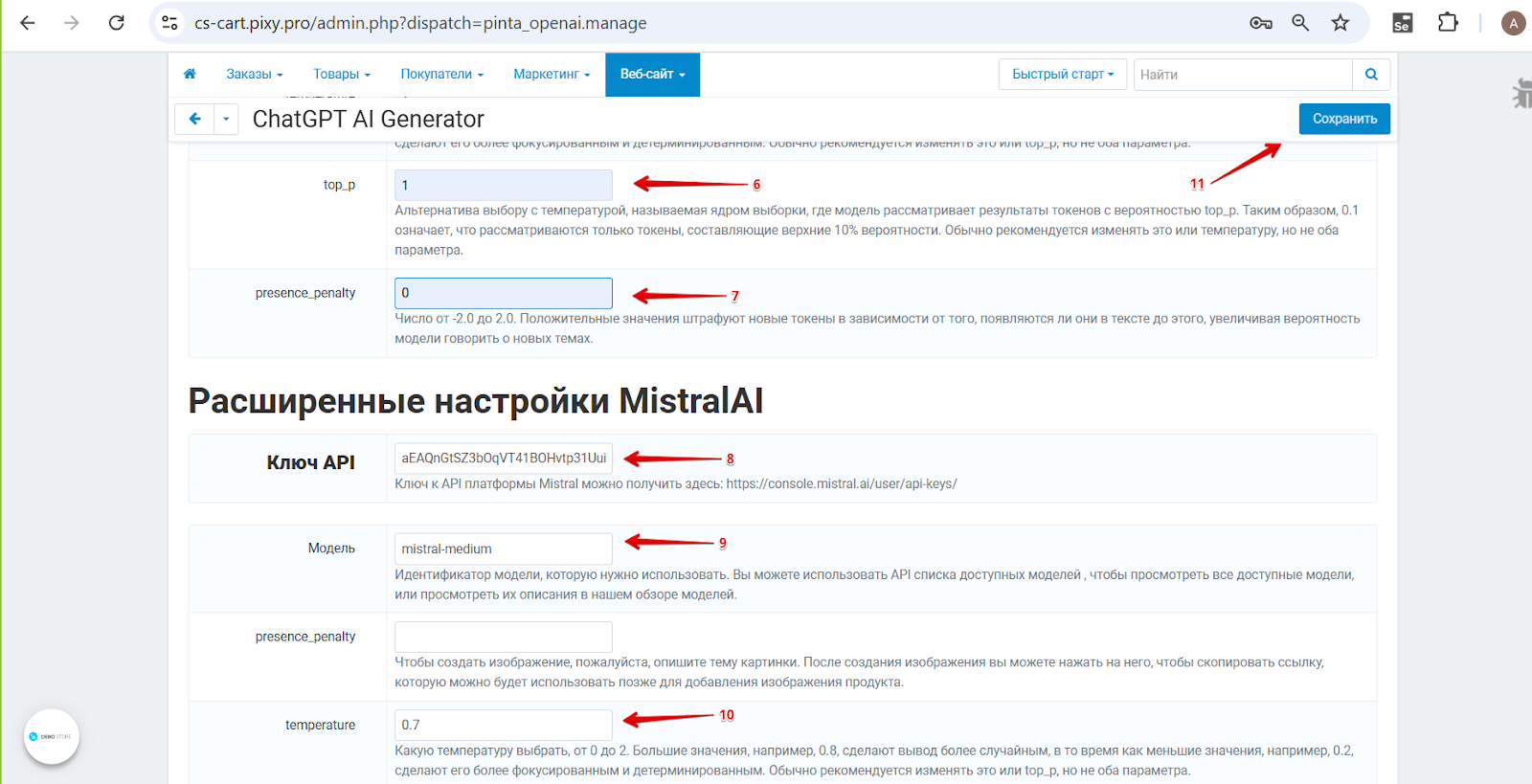
Task: Save settings with Сохранить button
Action: [x=1344, y=119]
